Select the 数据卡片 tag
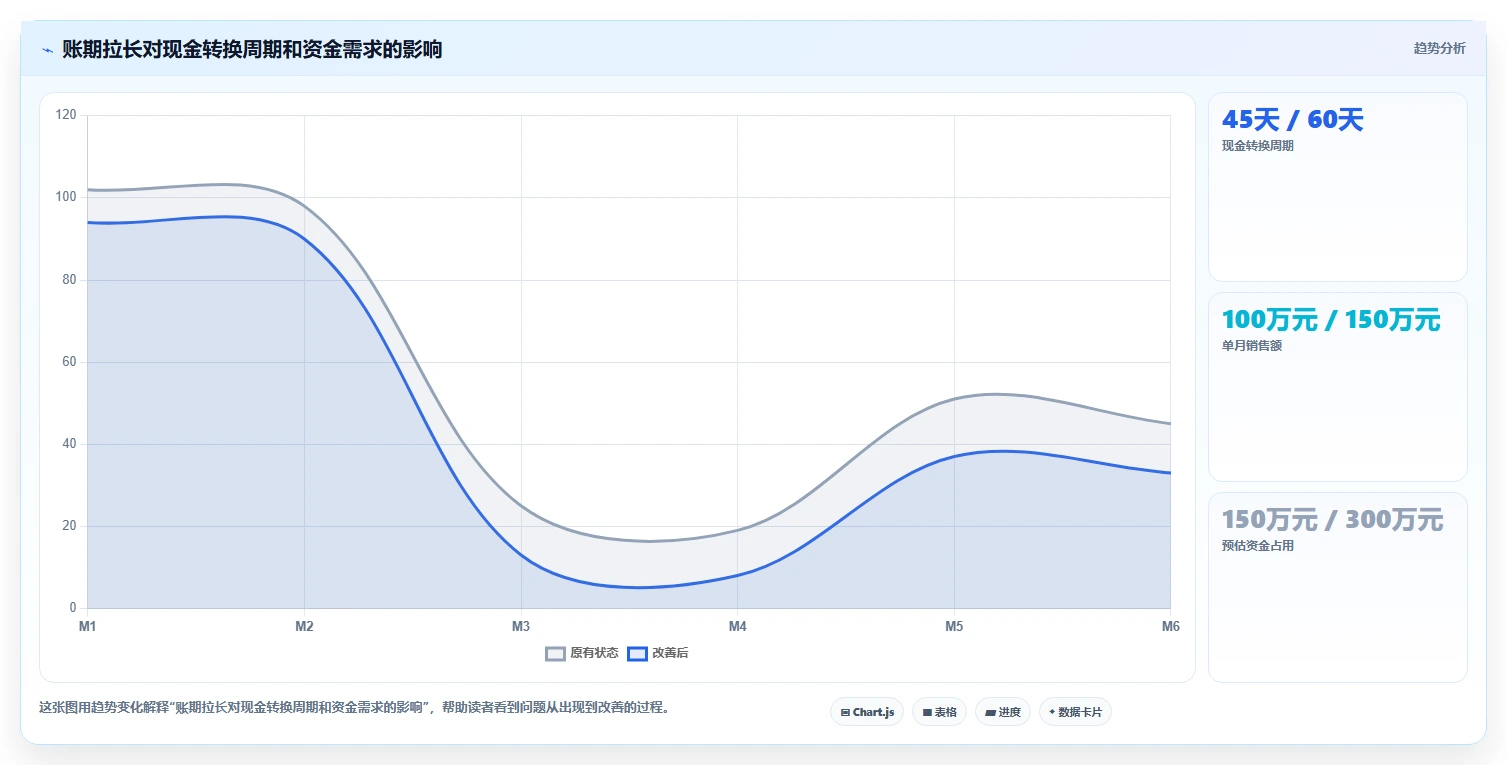This screenshot has width=1507, height=765. [1075, 712]
